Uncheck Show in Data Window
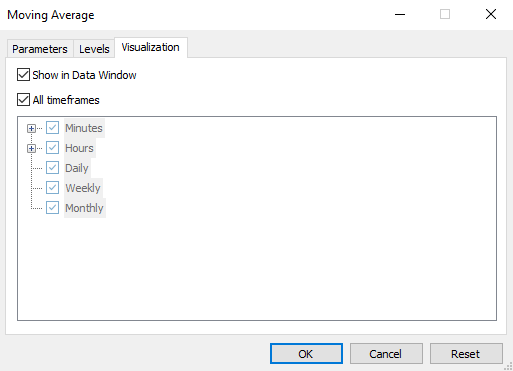Screen dimensions: 513x371 point(23,75)
